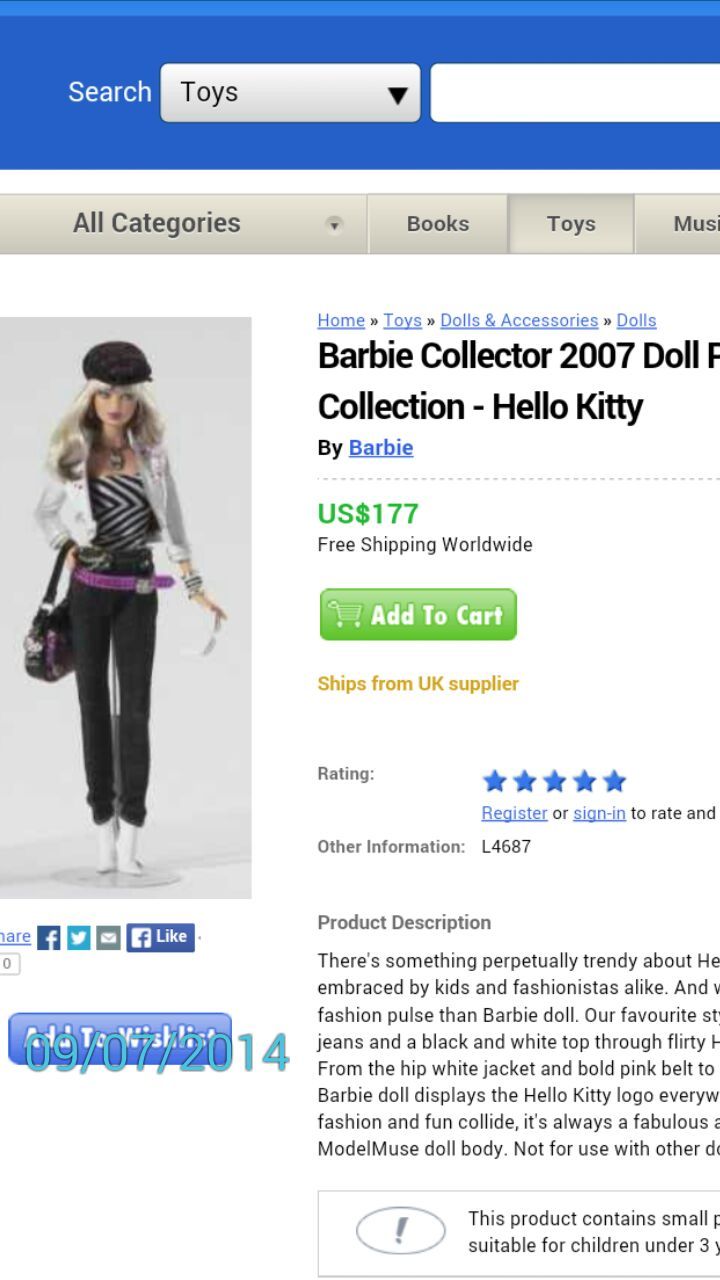
Task: Click the Barbie doll product image
Action: pos(125,607)
